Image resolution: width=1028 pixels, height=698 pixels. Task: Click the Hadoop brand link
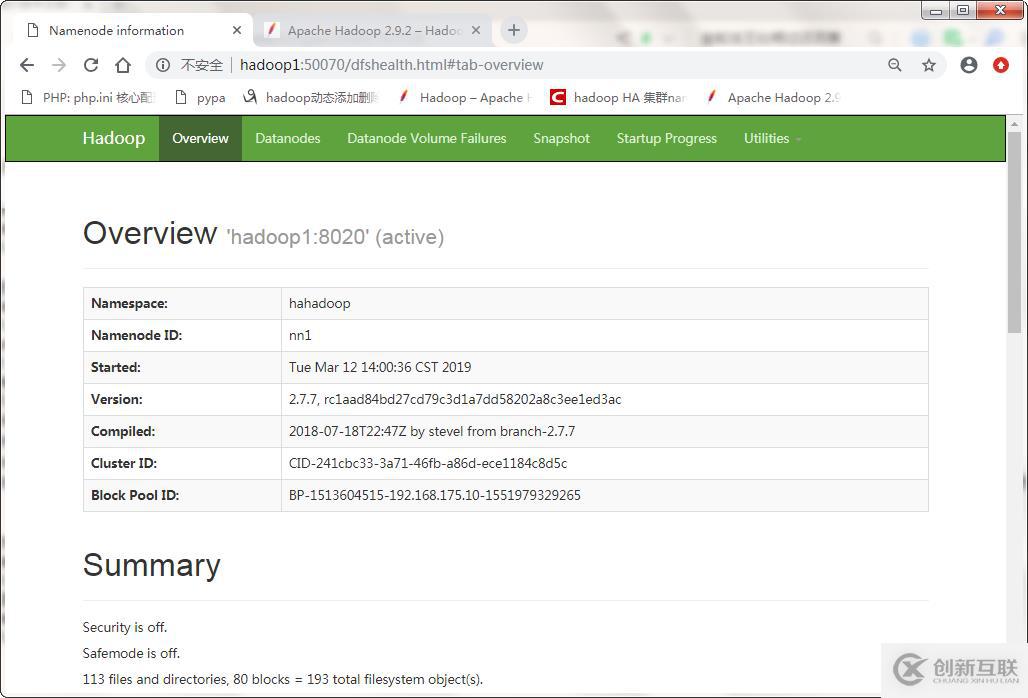[113, 138]
